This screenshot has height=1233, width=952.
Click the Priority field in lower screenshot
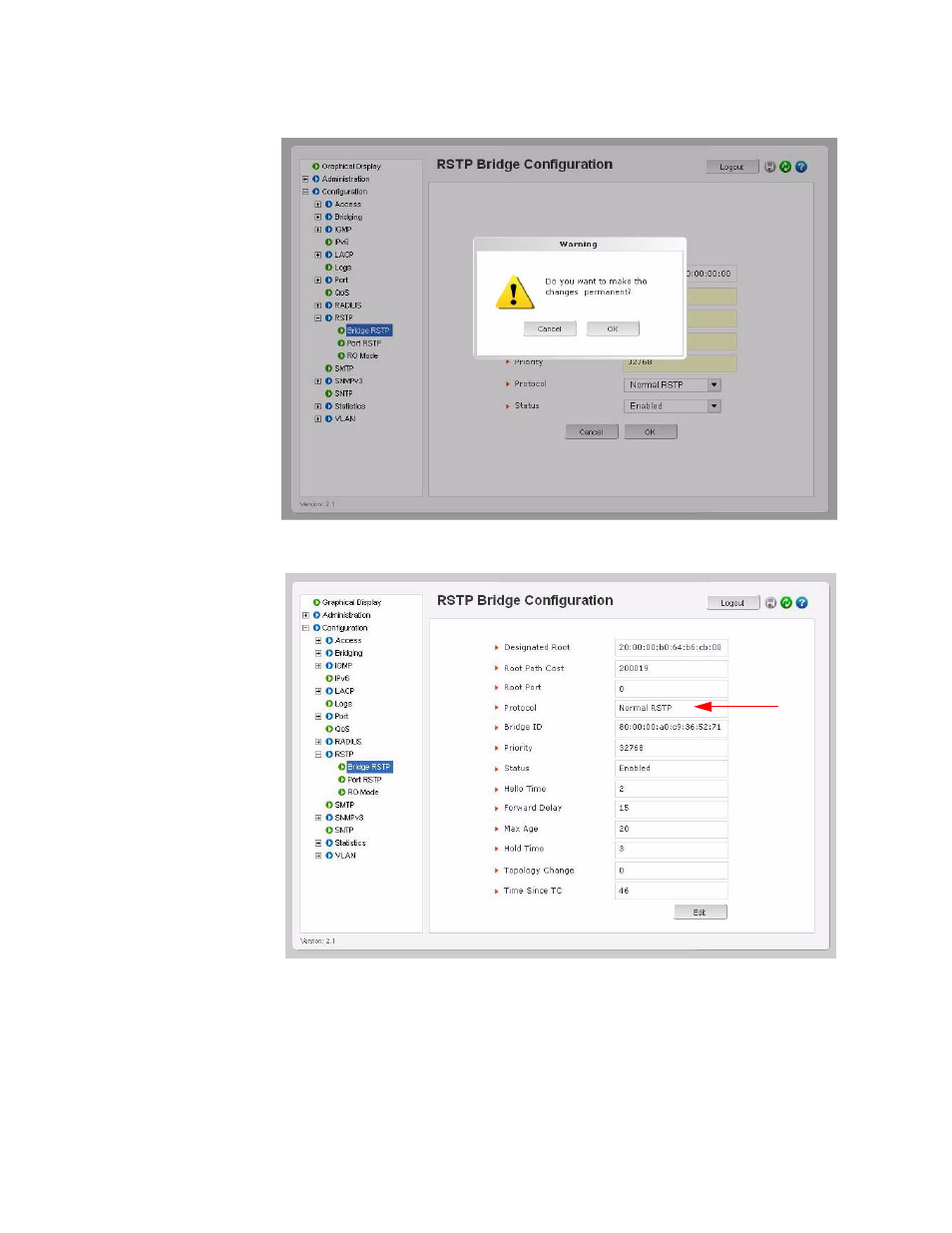click(672, 748)
